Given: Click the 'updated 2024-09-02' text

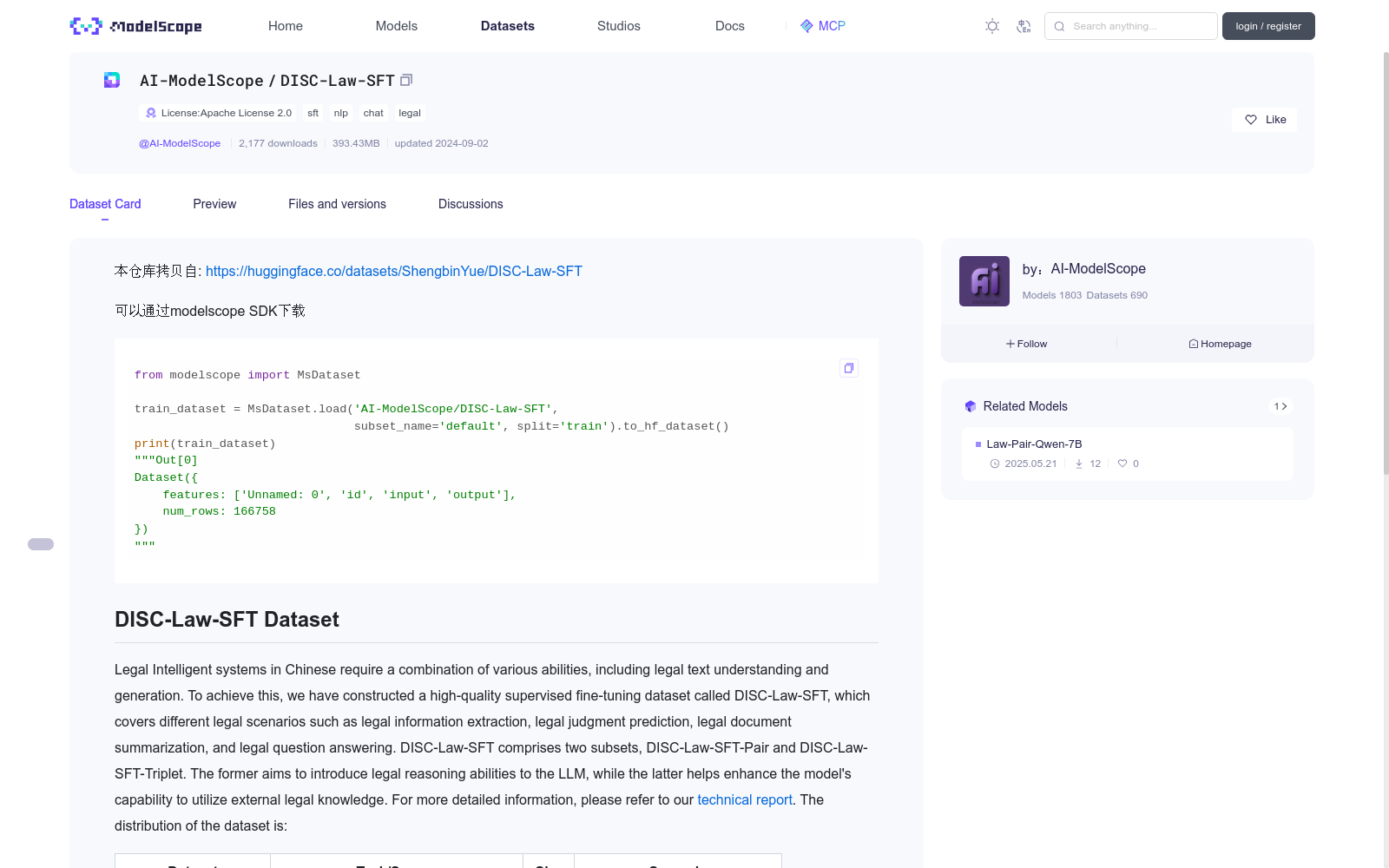Looking at the screenshot, I should 441,143.
